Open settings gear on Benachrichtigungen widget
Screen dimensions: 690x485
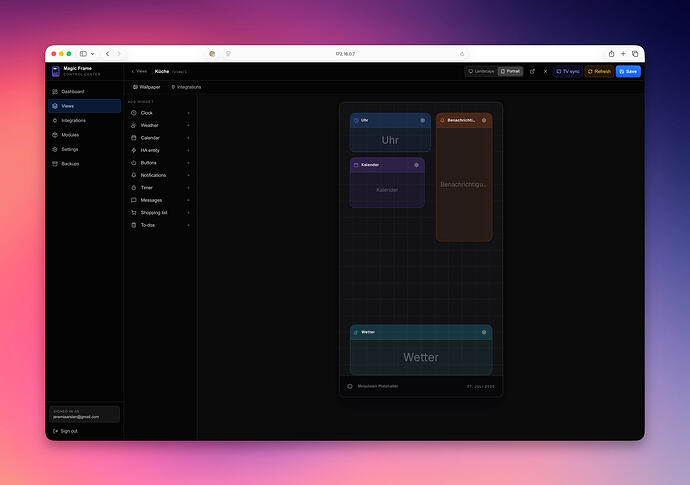[x=484, y=120]
